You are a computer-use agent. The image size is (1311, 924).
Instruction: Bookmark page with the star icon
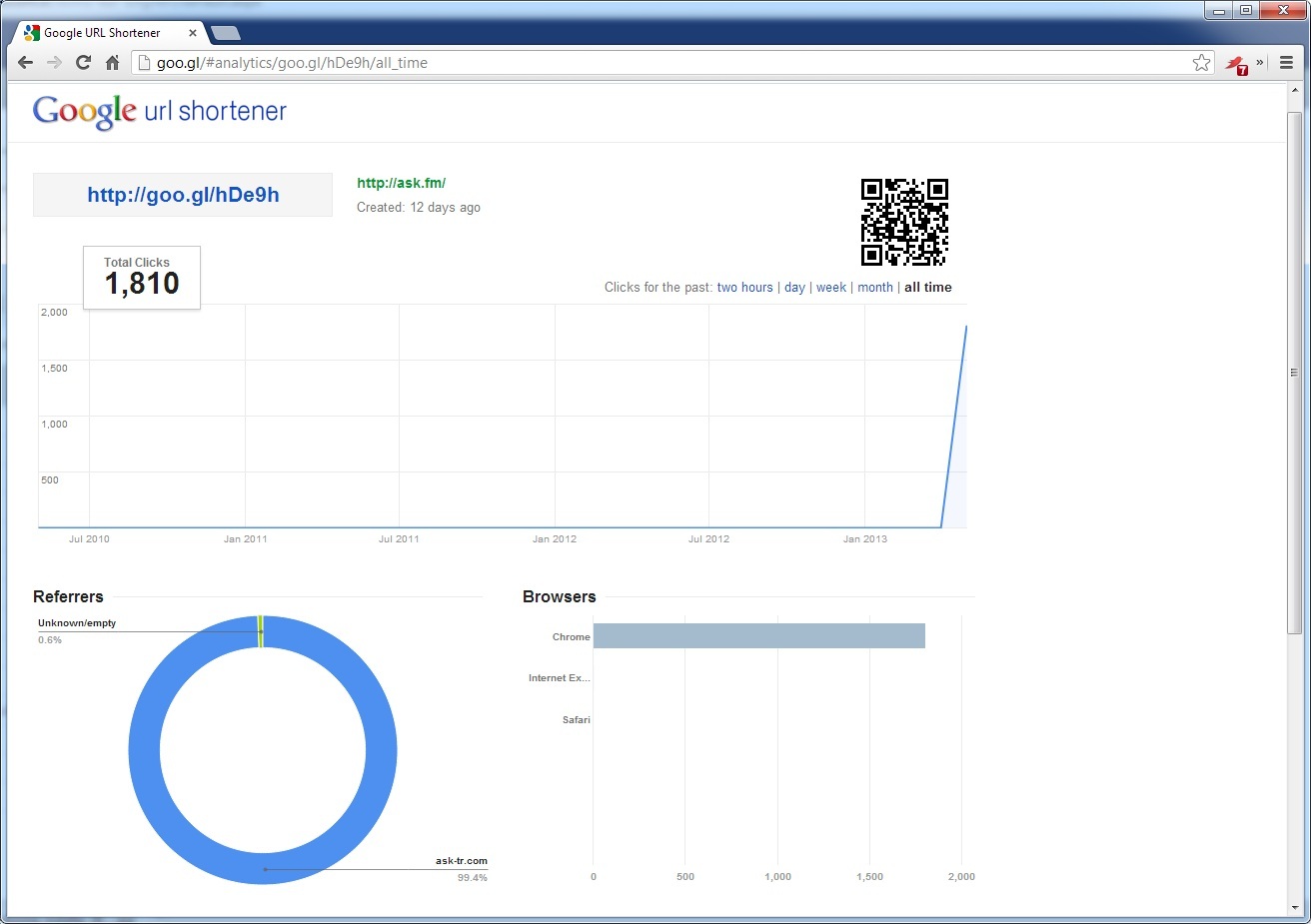click(1201, 63)
